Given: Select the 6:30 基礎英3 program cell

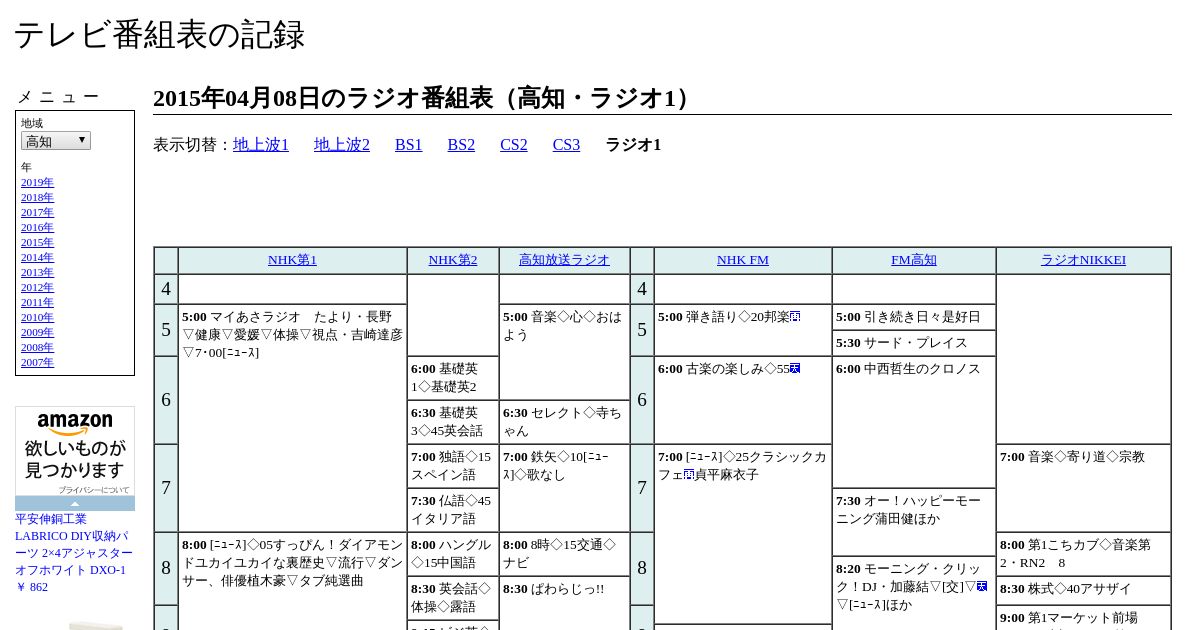Looking at the screenshot, I should (x=453, y=422).
